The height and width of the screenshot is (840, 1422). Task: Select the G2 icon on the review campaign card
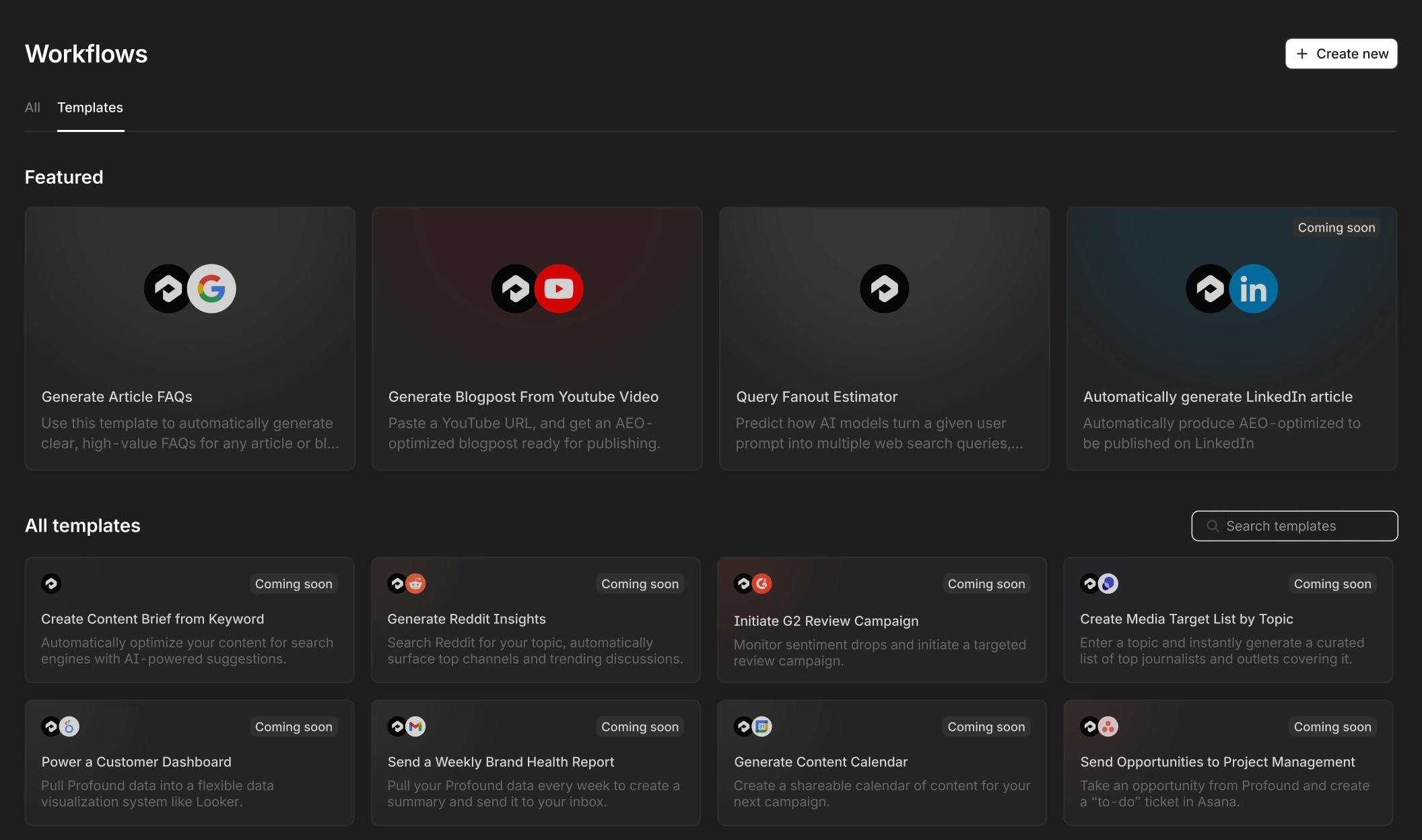tap(761, 584)
